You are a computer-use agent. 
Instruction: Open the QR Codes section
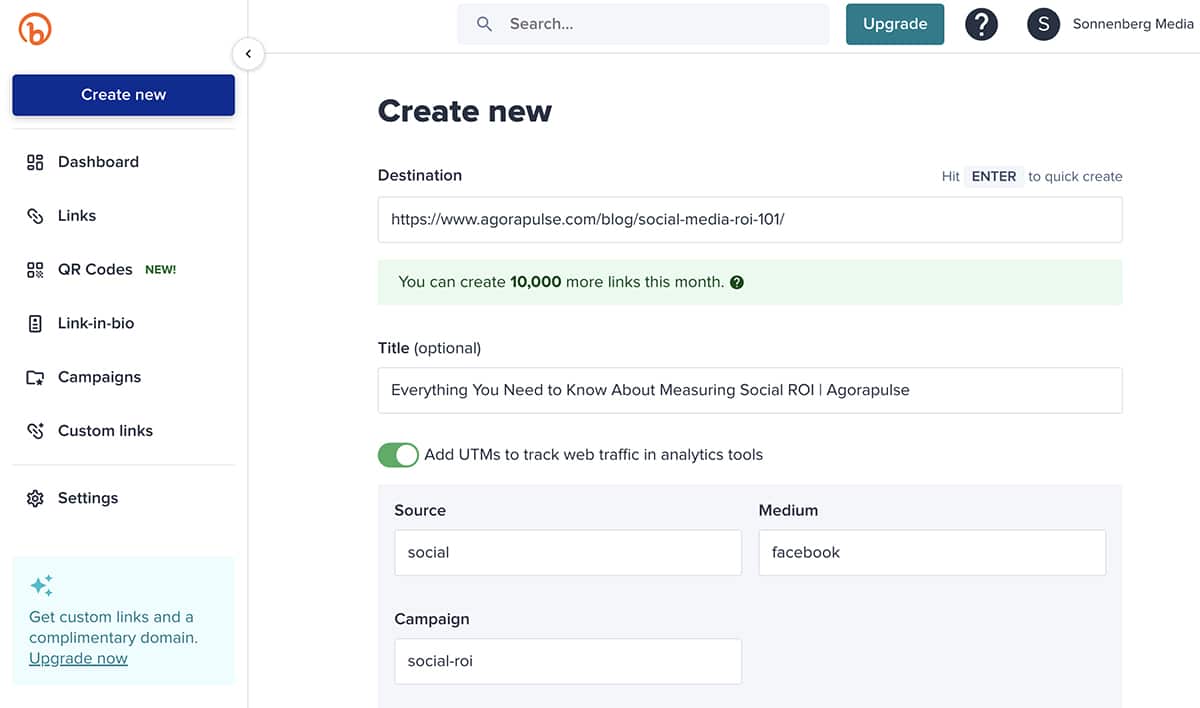(x=95, y=270)
